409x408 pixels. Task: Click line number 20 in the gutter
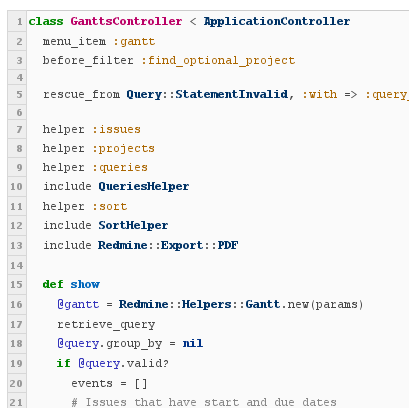[x=16, y=384]
